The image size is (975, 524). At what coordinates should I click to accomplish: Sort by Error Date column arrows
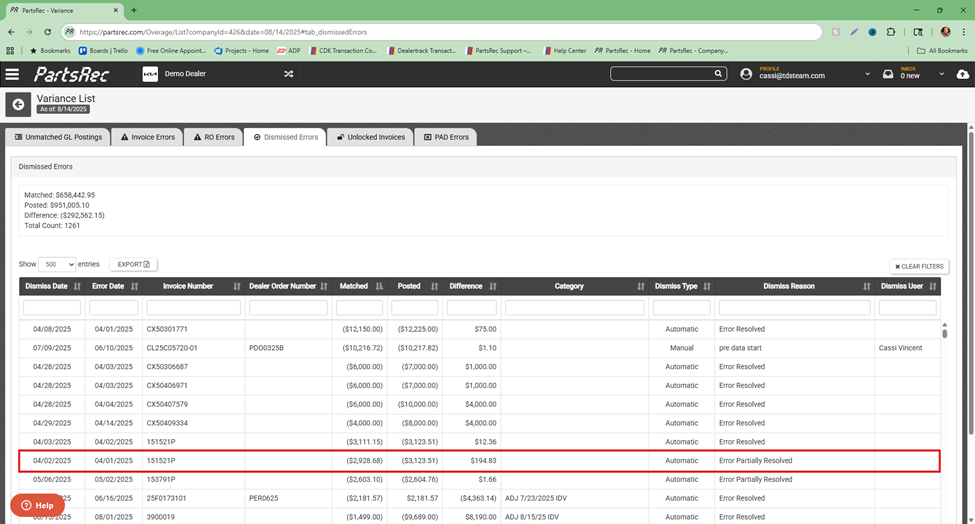[x=134, y=287]
